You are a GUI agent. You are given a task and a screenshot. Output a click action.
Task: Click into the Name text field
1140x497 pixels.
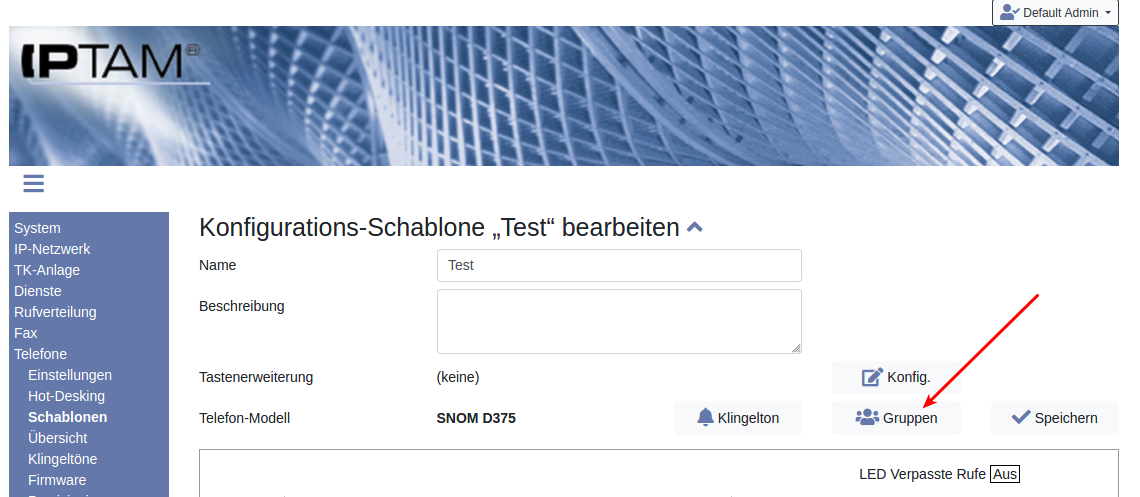619,266
